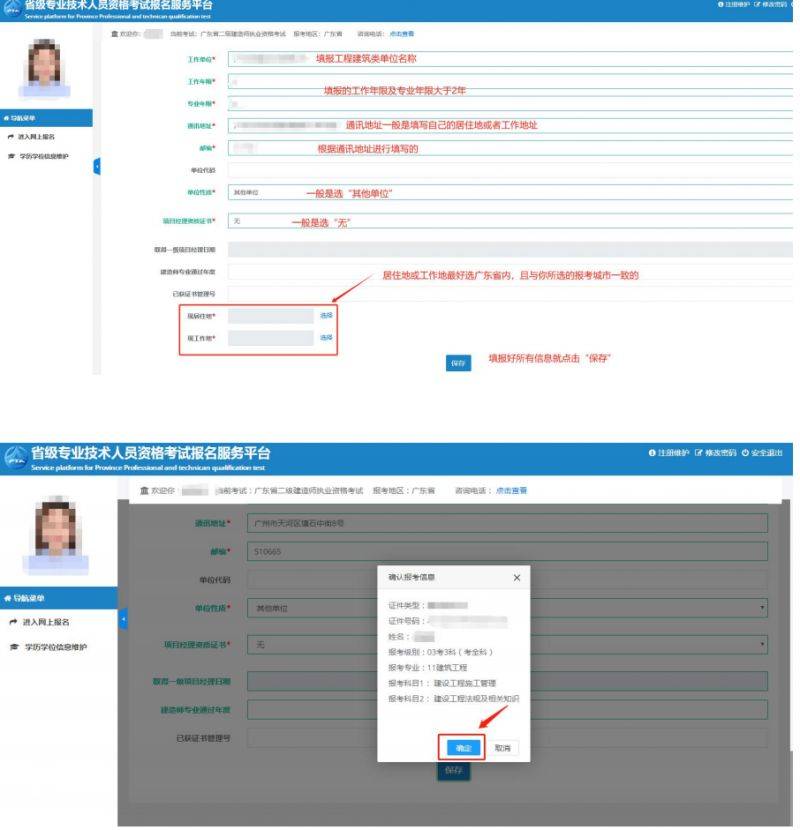Open 点击查看 link on the annotated form page
Screen dimensions: 800x830
(x=402, y=34)
